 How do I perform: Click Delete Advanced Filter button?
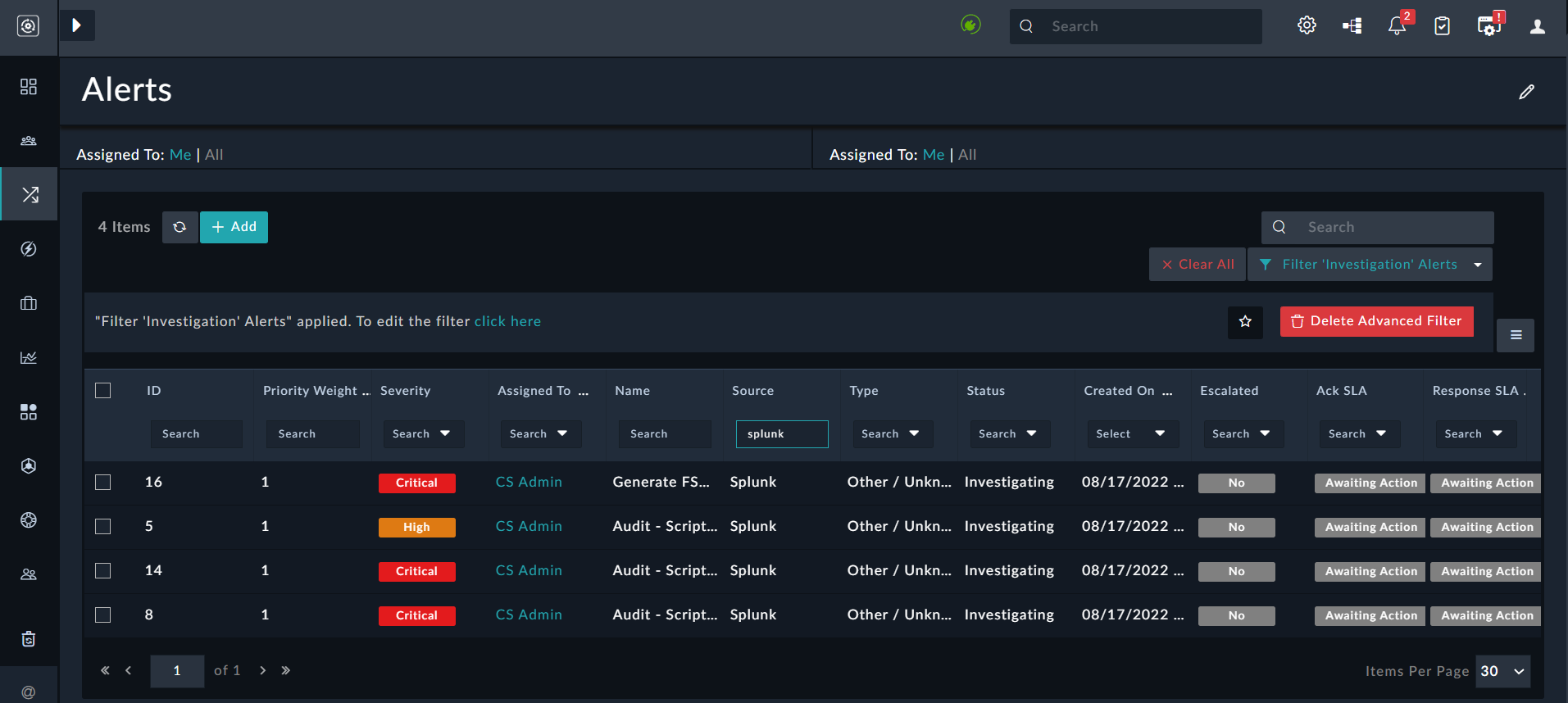1377,321
